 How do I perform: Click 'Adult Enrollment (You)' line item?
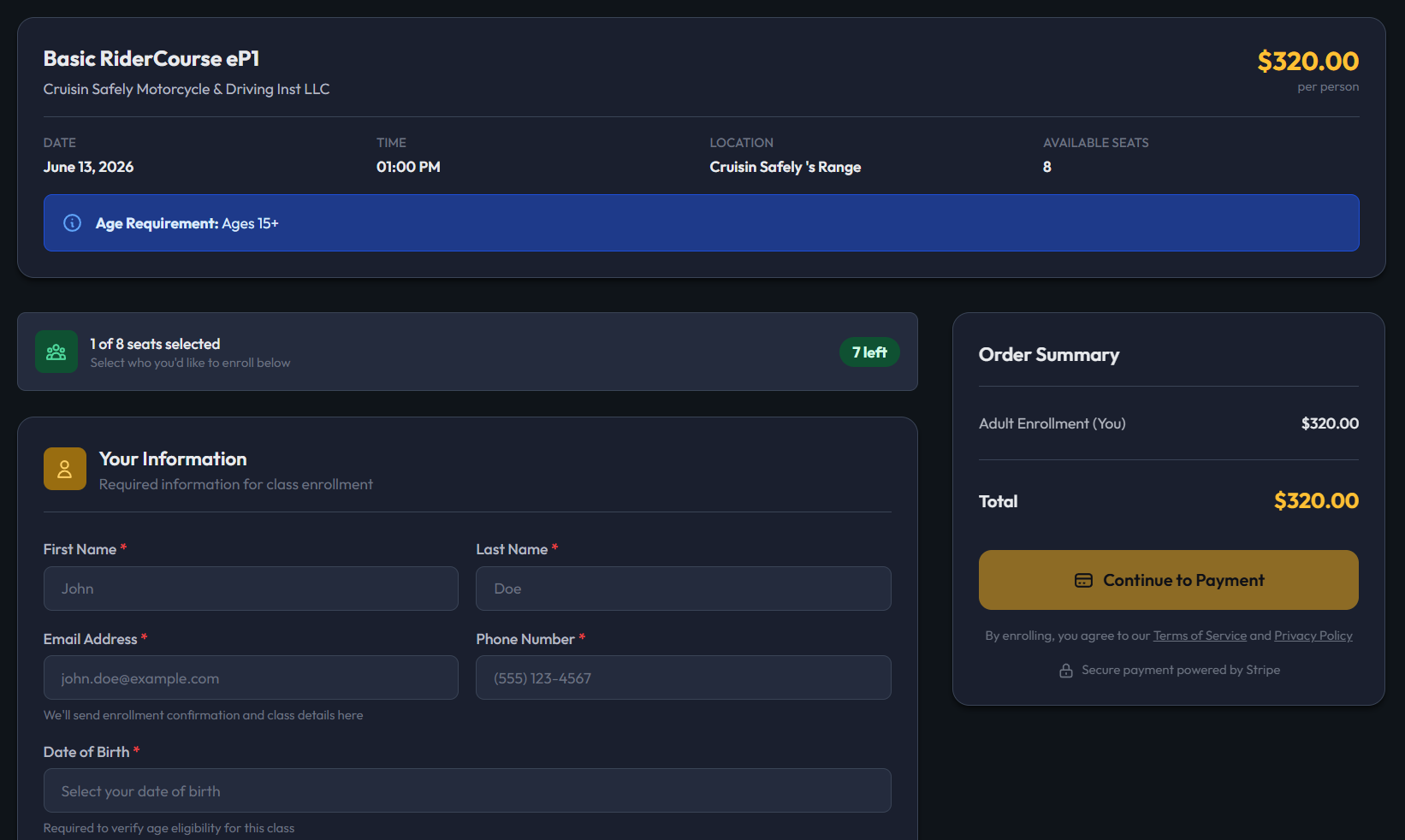pos(1052,423)
